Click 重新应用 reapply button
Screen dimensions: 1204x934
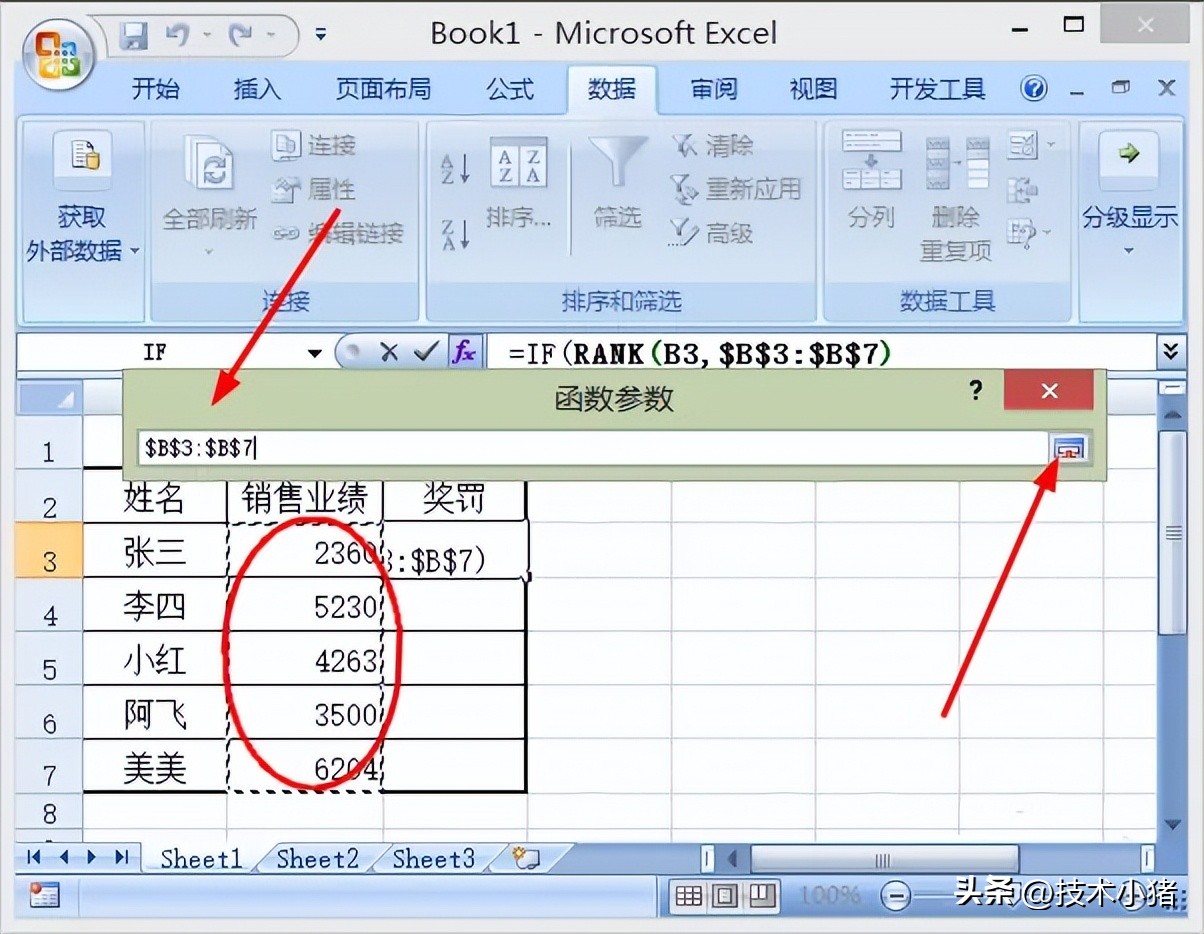coord(735,189)
